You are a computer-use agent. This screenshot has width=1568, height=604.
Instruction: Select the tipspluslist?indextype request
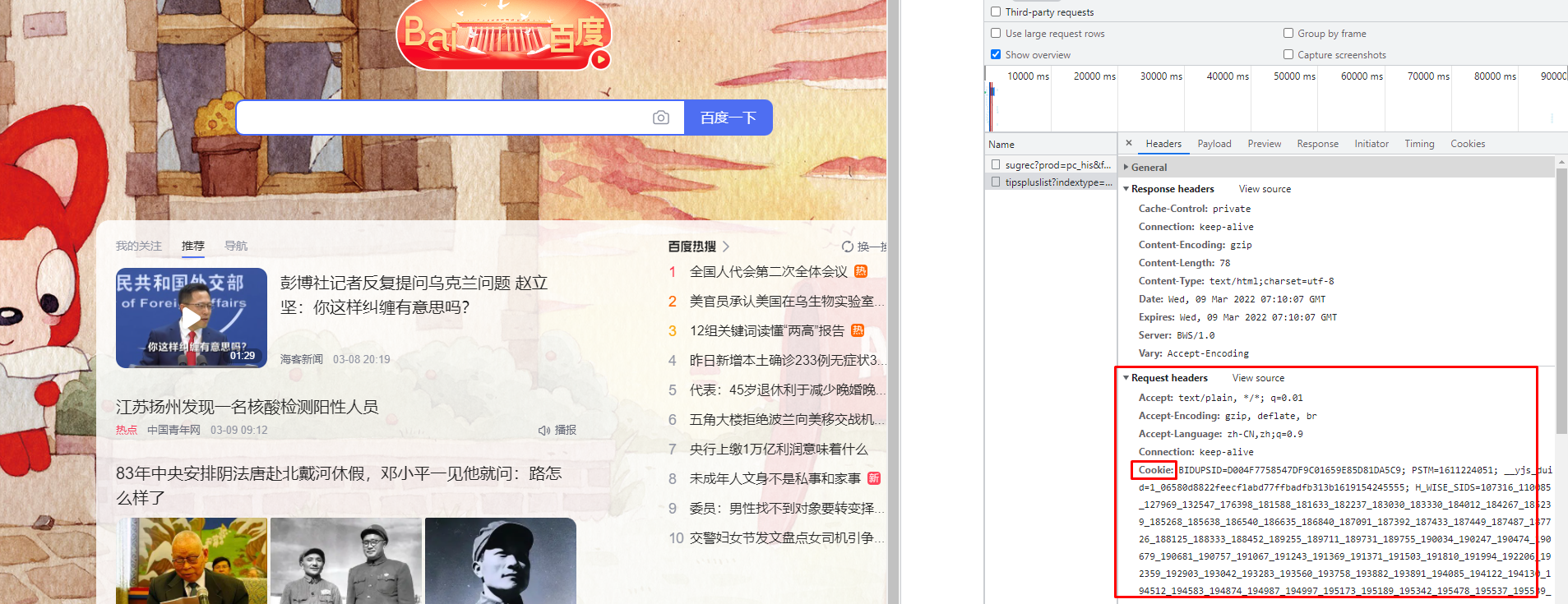tap(1058, 182)
